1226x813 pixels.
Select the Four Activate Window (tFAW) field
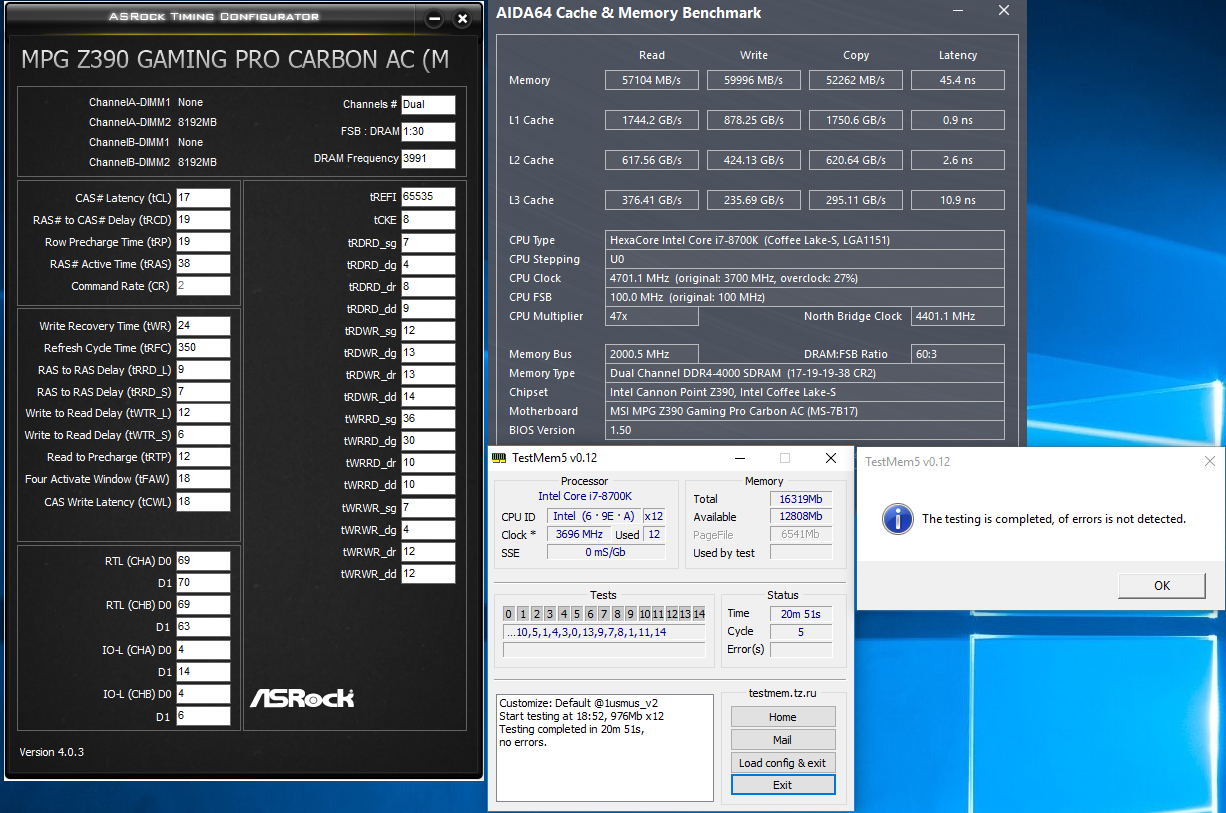pyautogui.click(x=203, y=479)
